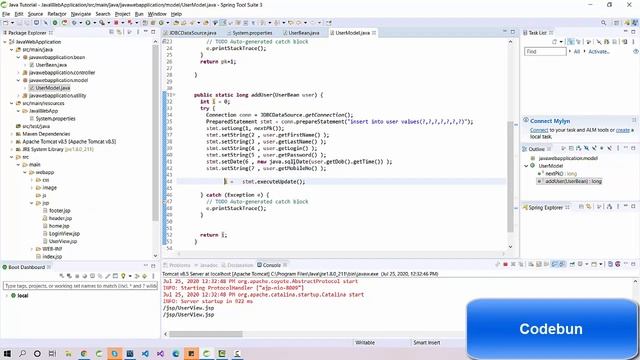Viewport: 640px width, 360px height.
Task: Click the Task List Find field
Action: point(545,52)
